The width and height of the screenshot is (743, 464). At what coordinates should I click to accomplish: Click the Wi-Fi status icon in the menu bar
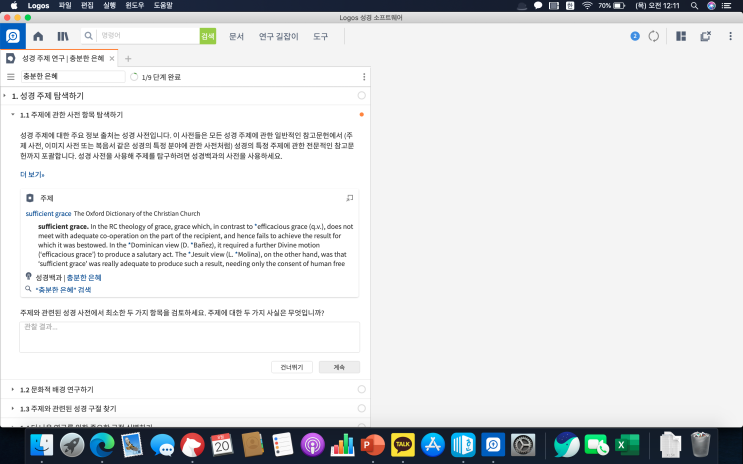[x=587, y=6]
